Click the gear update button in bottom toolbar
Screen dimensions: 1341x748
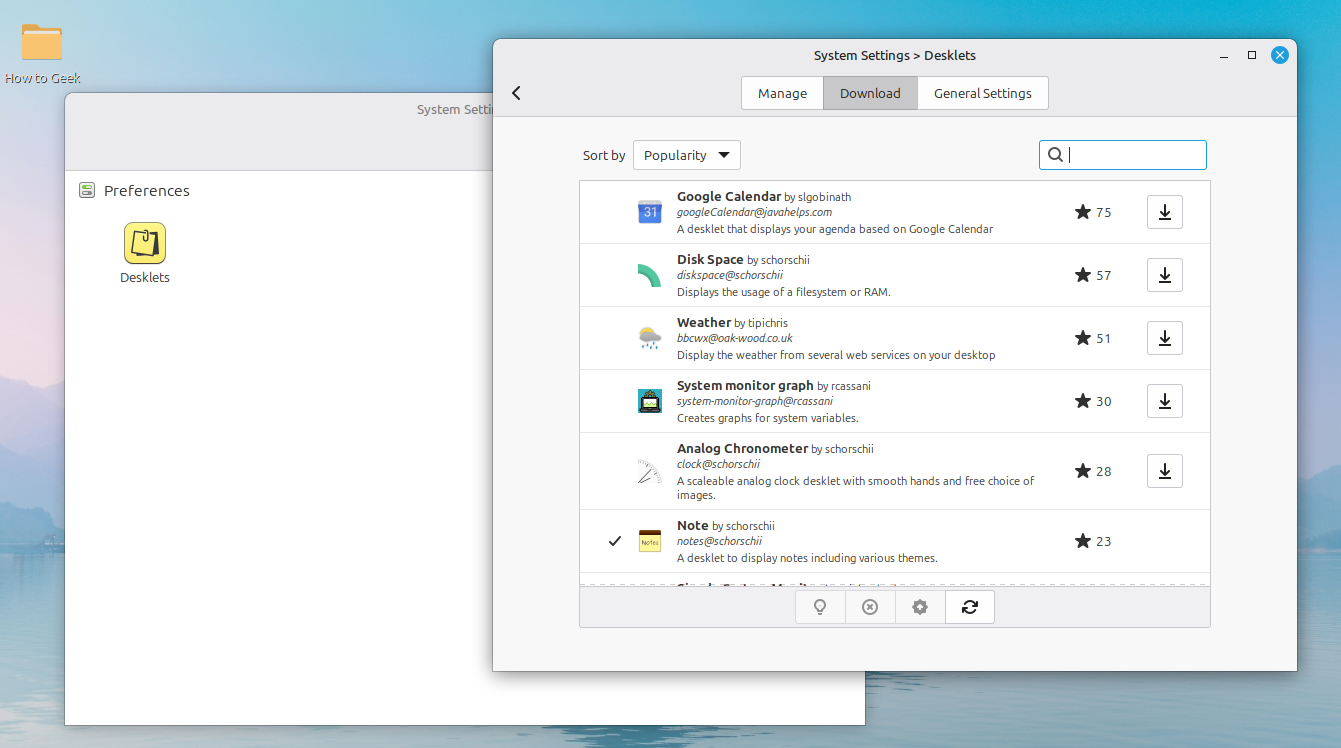click(x=920, y=607)
